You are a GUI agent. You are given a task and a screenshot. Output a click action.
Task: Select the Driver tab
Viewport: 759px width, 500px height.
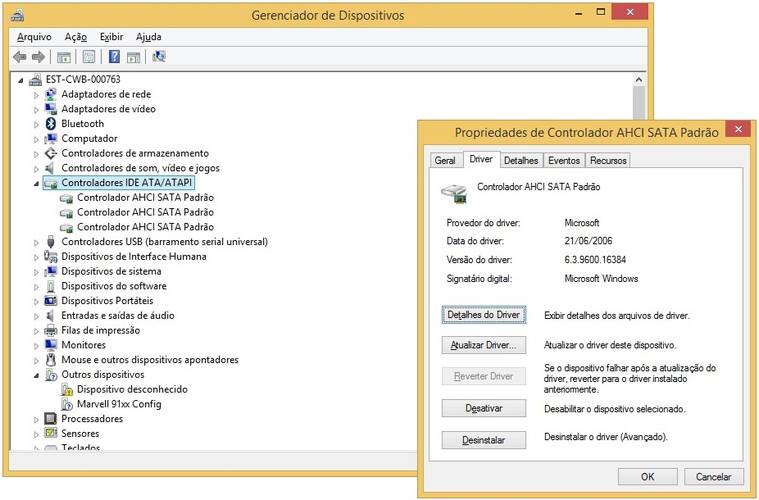point(481,159)
